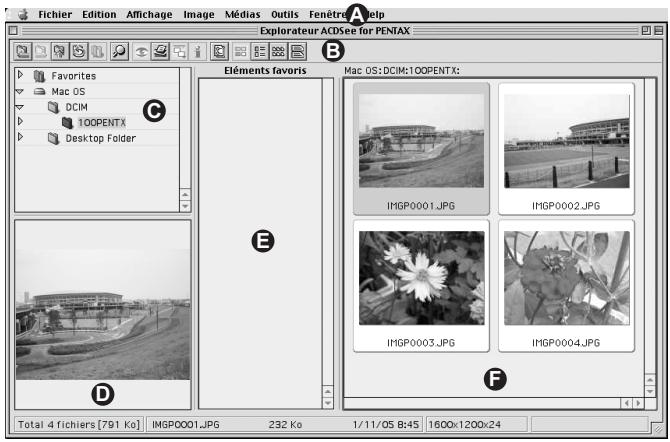This screenshot has height=442, width=670.
Task: Select the IMGP0003.JPG flower thumbnail
Action: point(421,286)
